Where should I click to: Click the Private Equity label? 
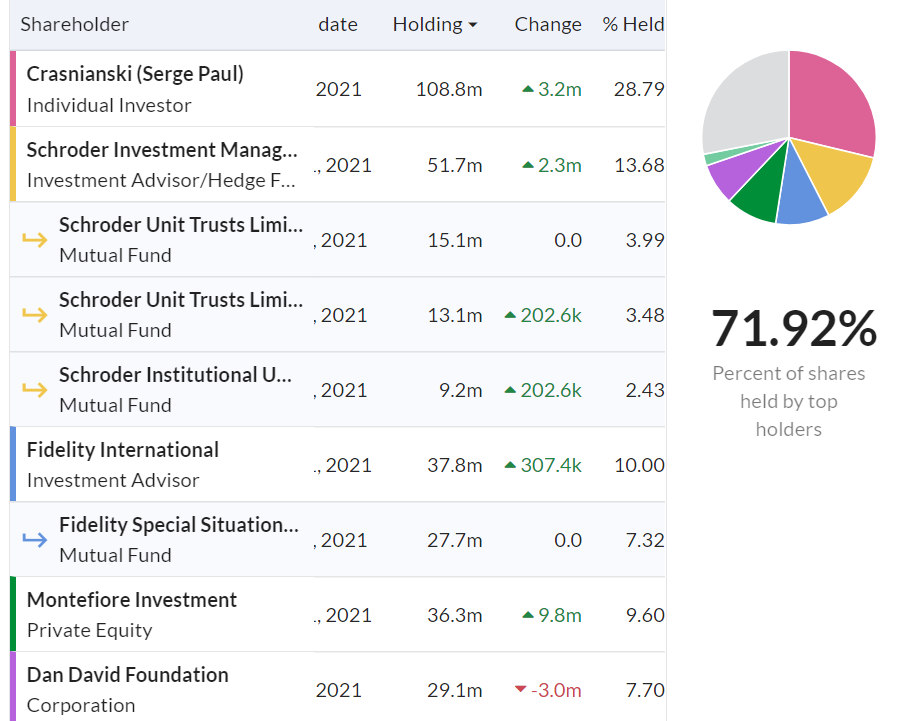pos(89,630)
